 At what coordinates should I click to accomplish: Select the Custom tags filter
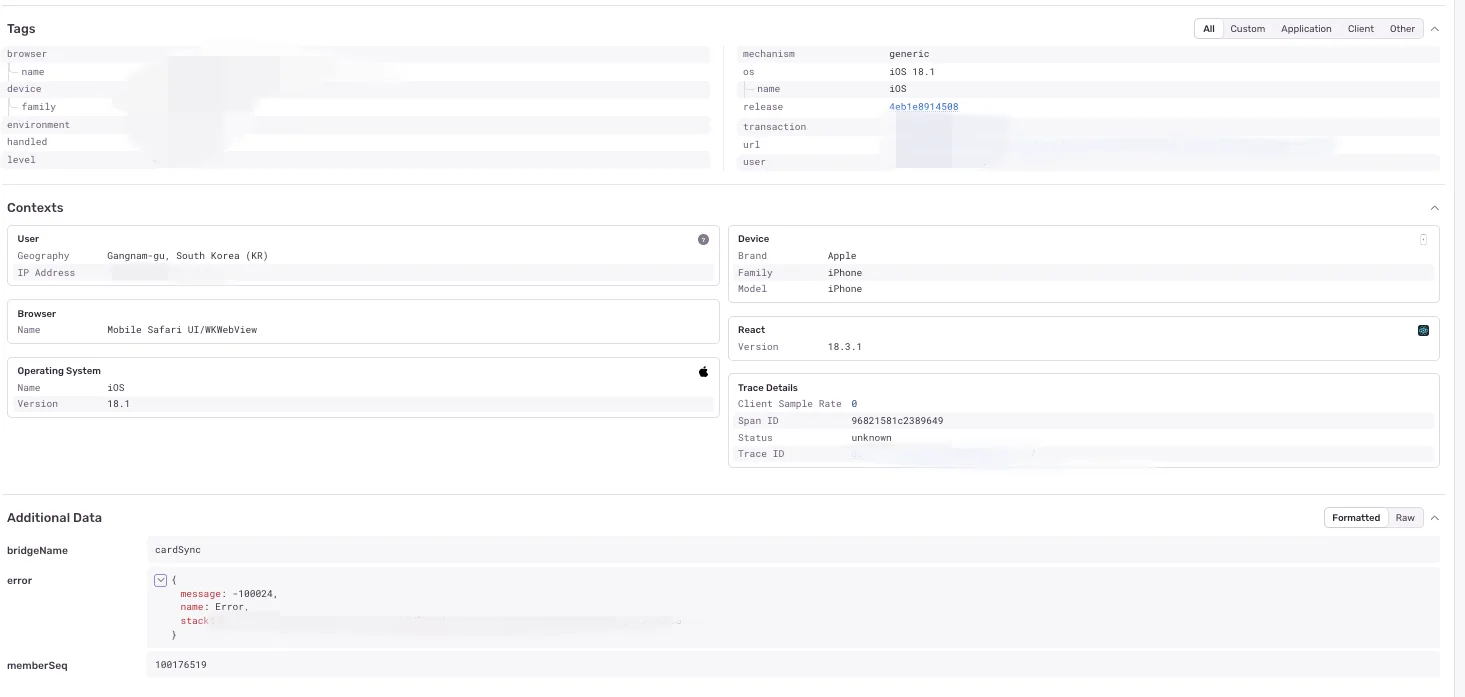[x=1247, y=29]
